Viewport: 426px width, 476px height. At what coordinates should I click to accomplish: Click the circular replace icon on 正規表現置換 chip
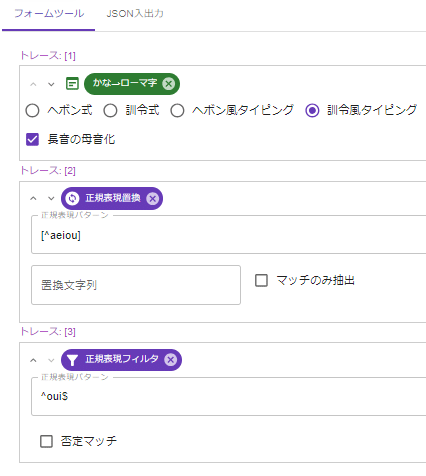point(72,199)
